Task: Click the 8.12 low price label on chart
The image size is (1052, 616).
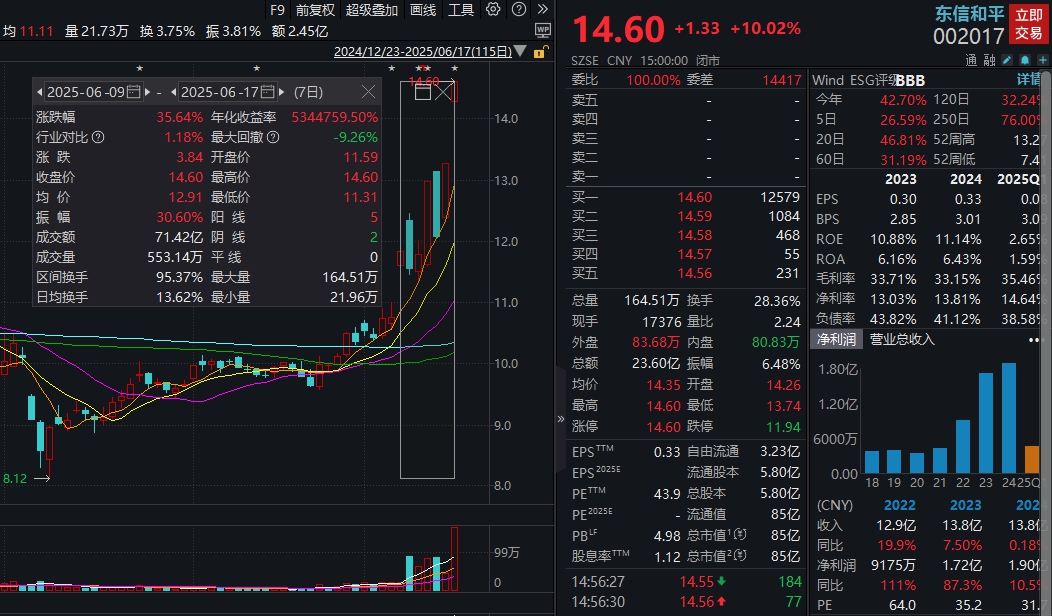Action: [15, 478]
